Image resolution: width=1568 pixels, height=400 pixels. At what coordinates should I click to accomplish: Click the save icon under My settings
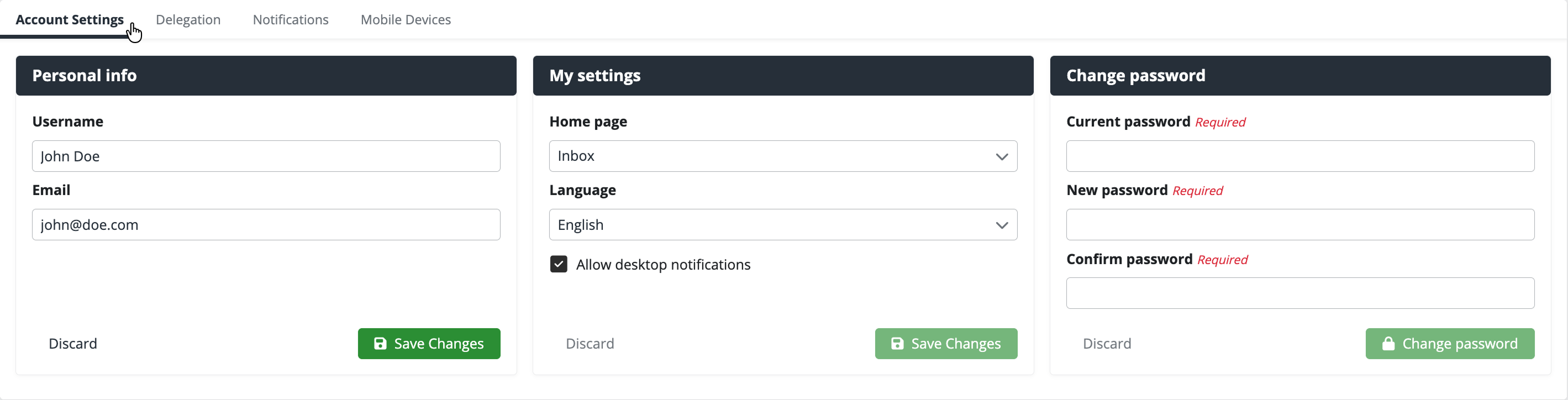click(x=897, y=344)
